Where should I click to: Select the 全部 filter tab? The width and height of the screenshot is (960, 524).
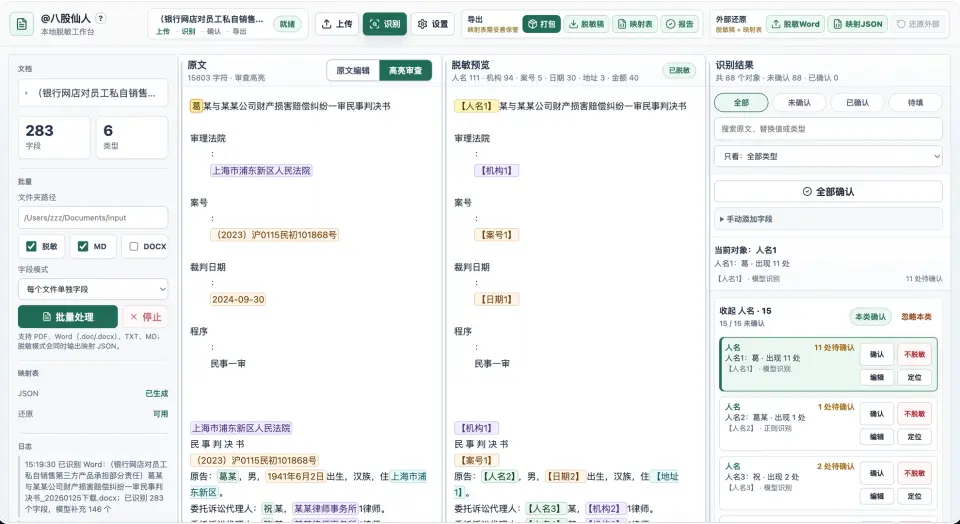click(x=741, y=102)
